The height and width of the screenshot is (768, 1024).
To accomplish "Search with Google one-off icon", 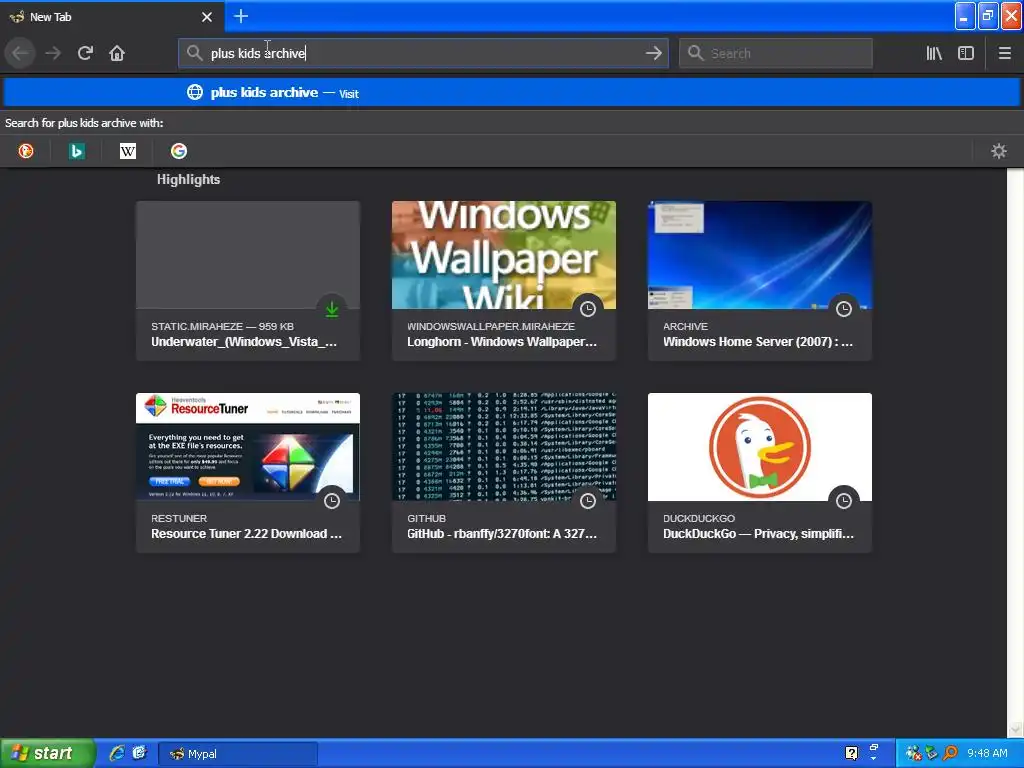I will [179, 151].
